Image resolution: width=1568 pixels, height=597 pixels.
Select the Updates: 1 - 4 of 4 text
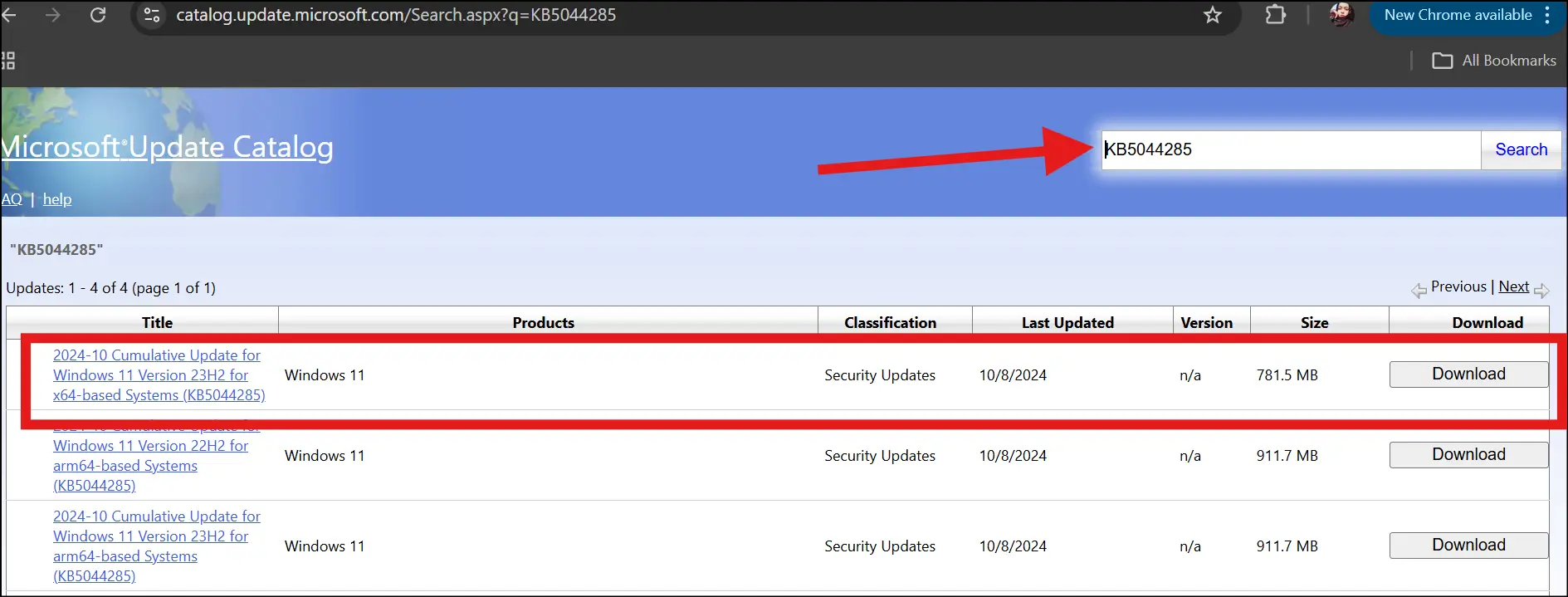pos(110,288)
